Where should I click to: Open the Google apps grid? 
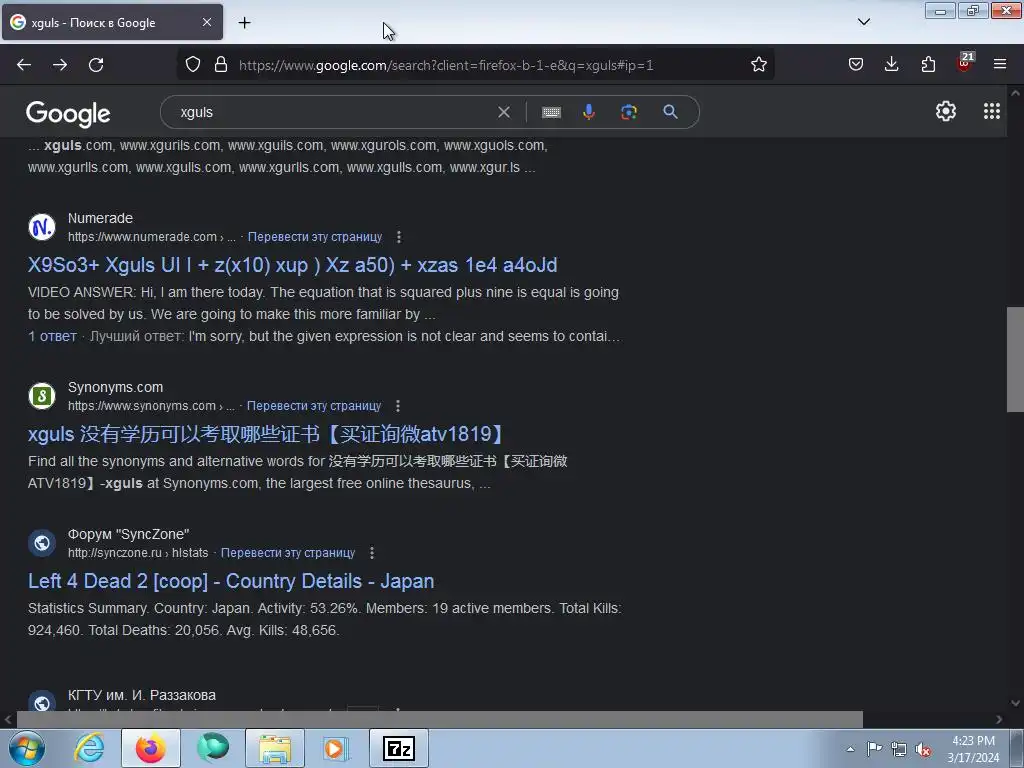(991, 112)
